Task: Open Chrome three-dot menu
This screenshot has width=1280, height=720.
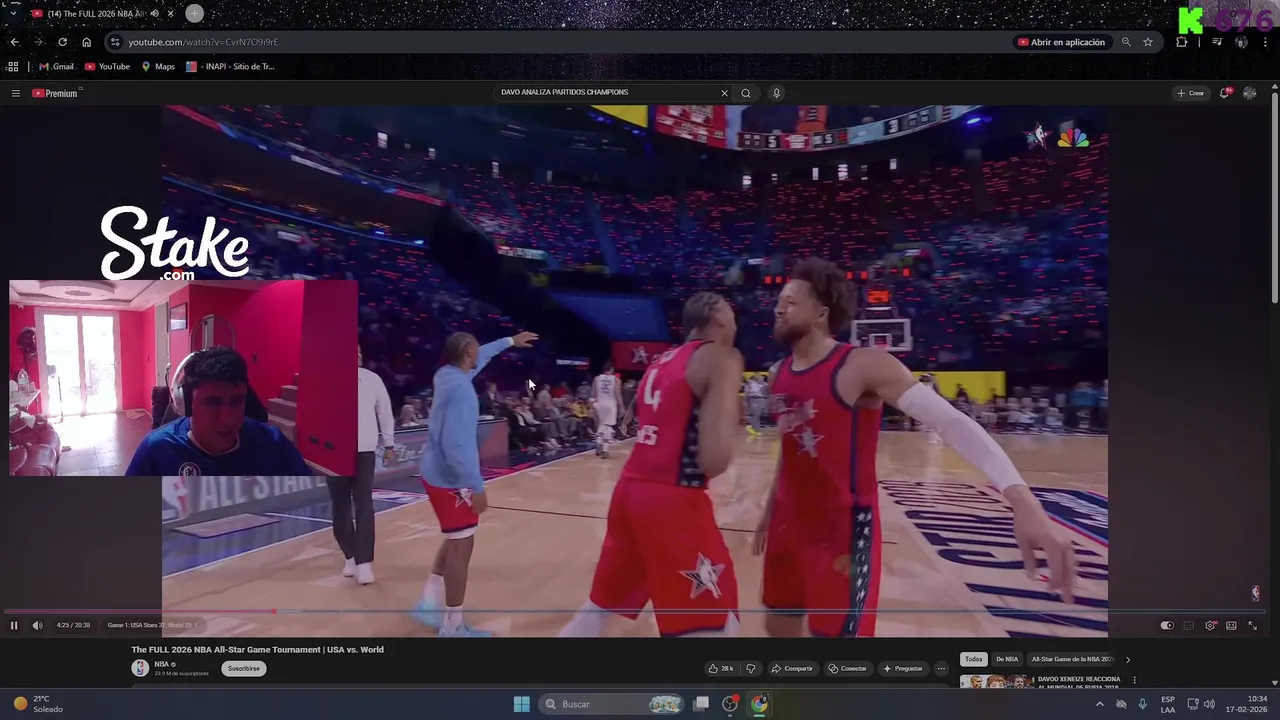Action: pos(1266,42)
